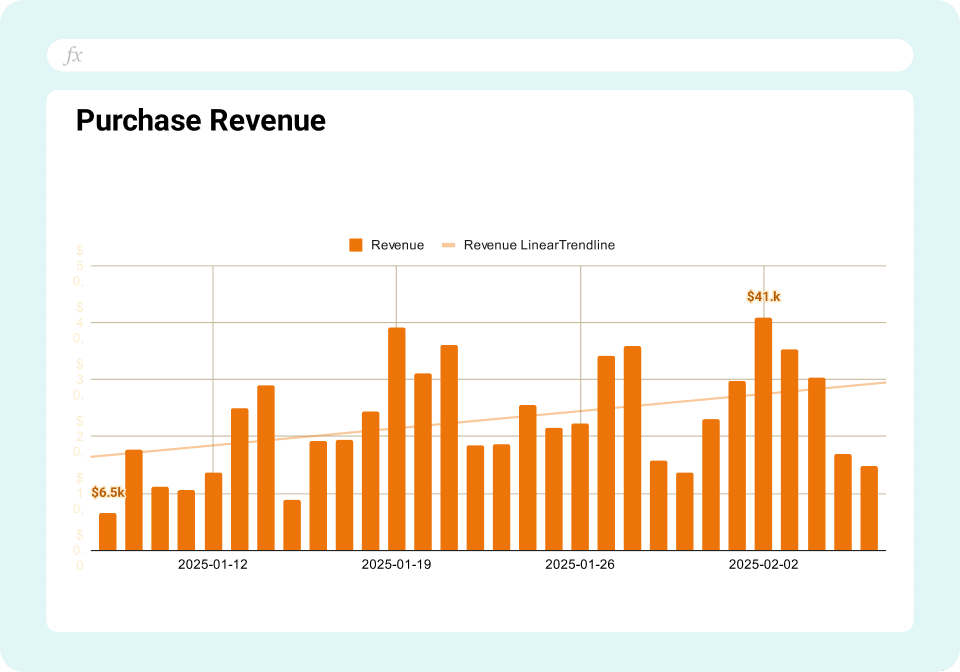Select the 2025-02-02 axis date label
The image size is (960, 672).
coord(763,565)
